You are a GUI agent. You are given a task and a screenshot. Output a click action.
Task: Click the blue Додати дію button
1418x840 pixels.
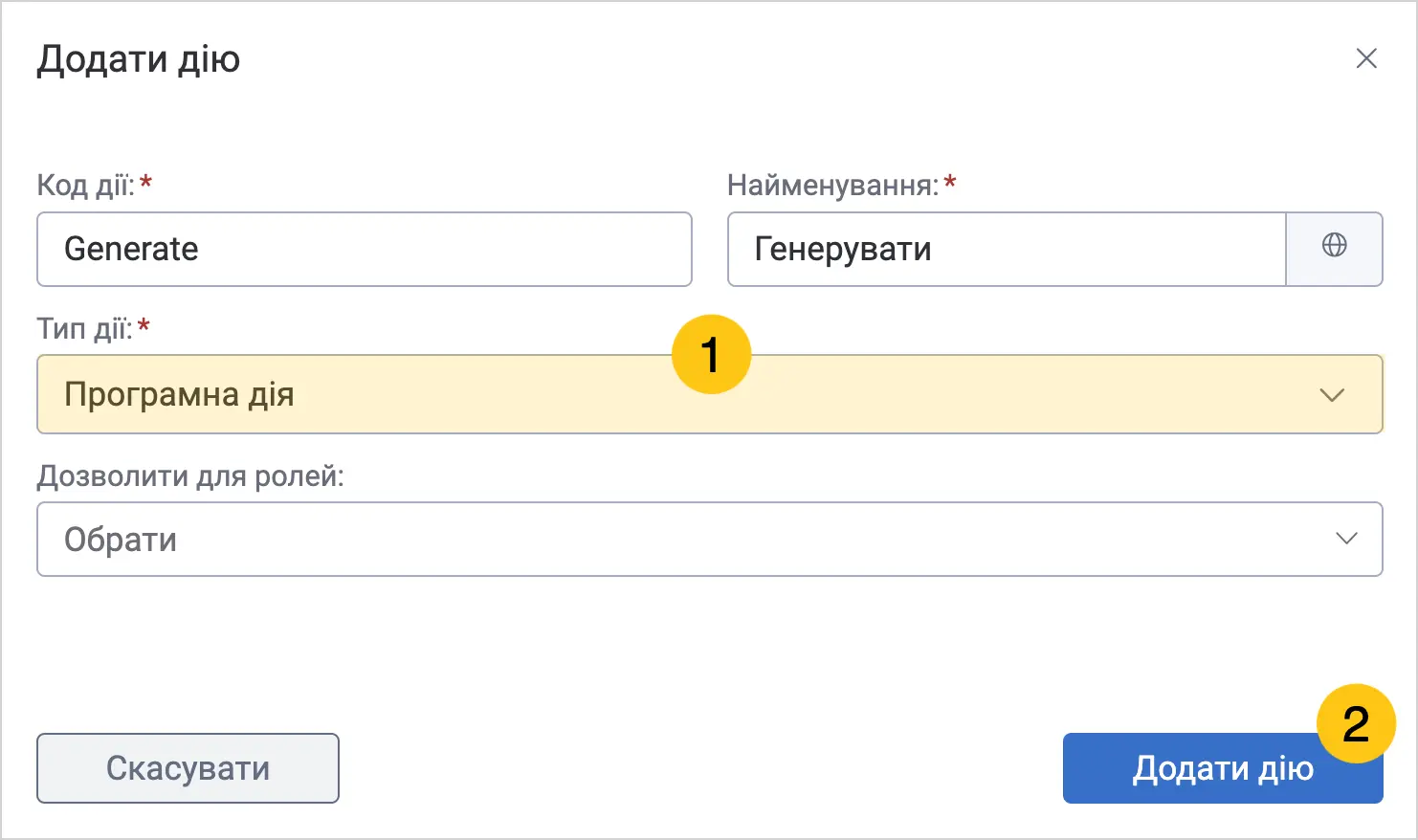(x=1223, y=768)
